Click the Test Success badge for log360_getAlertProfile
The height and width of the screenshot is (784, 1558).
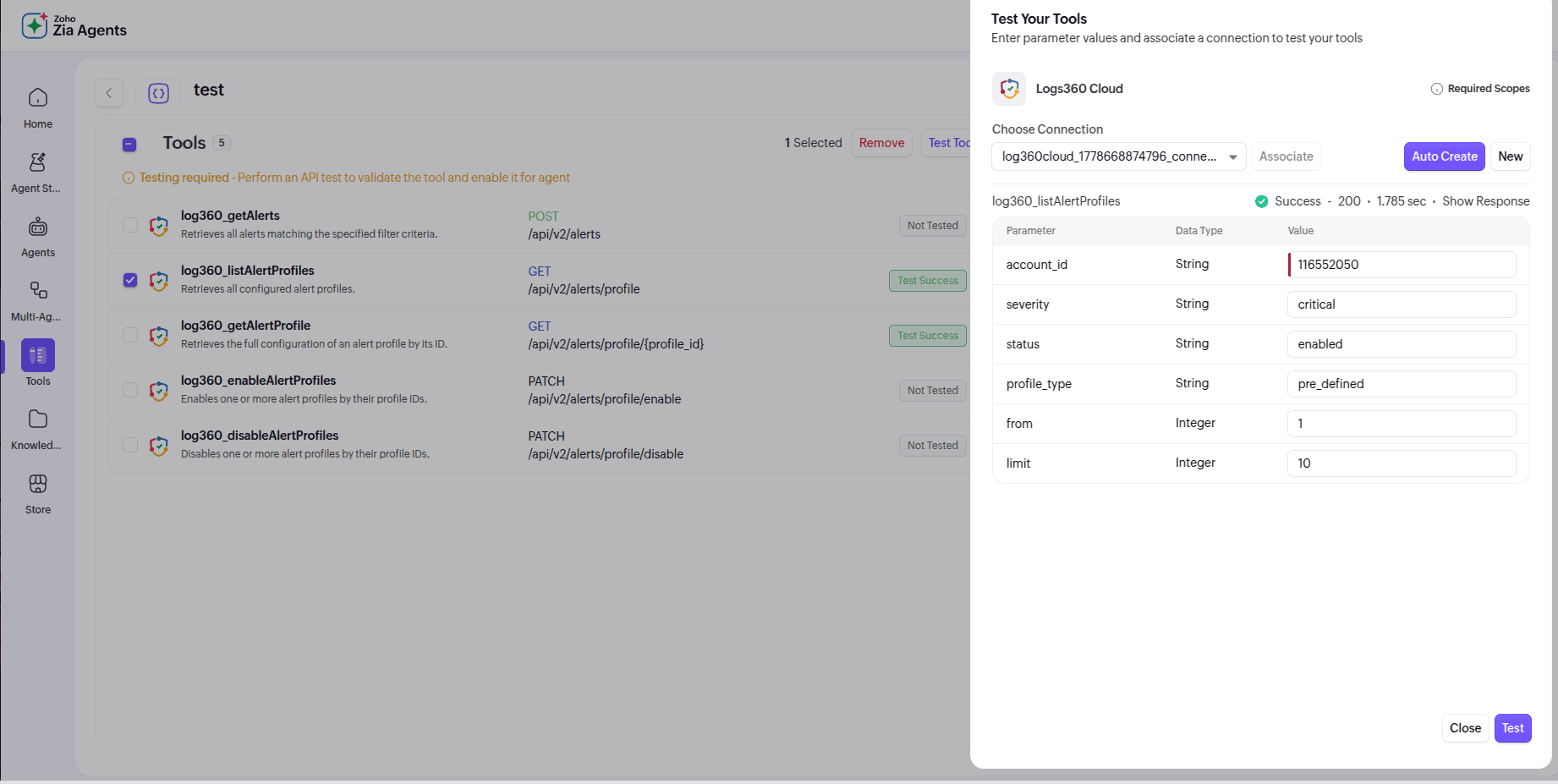pos(928,336)
